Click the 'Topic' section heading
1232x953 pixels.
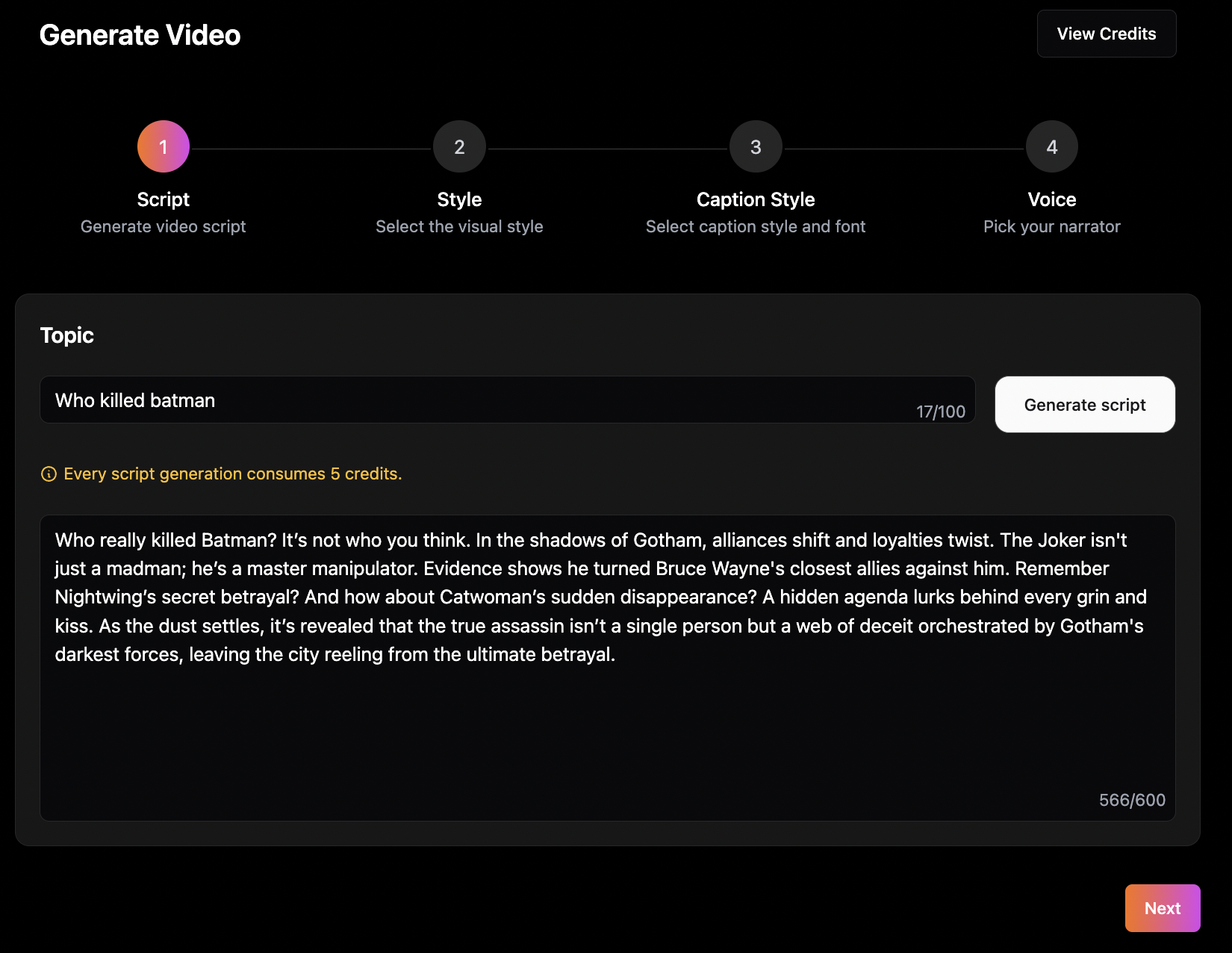coord(67,335)
